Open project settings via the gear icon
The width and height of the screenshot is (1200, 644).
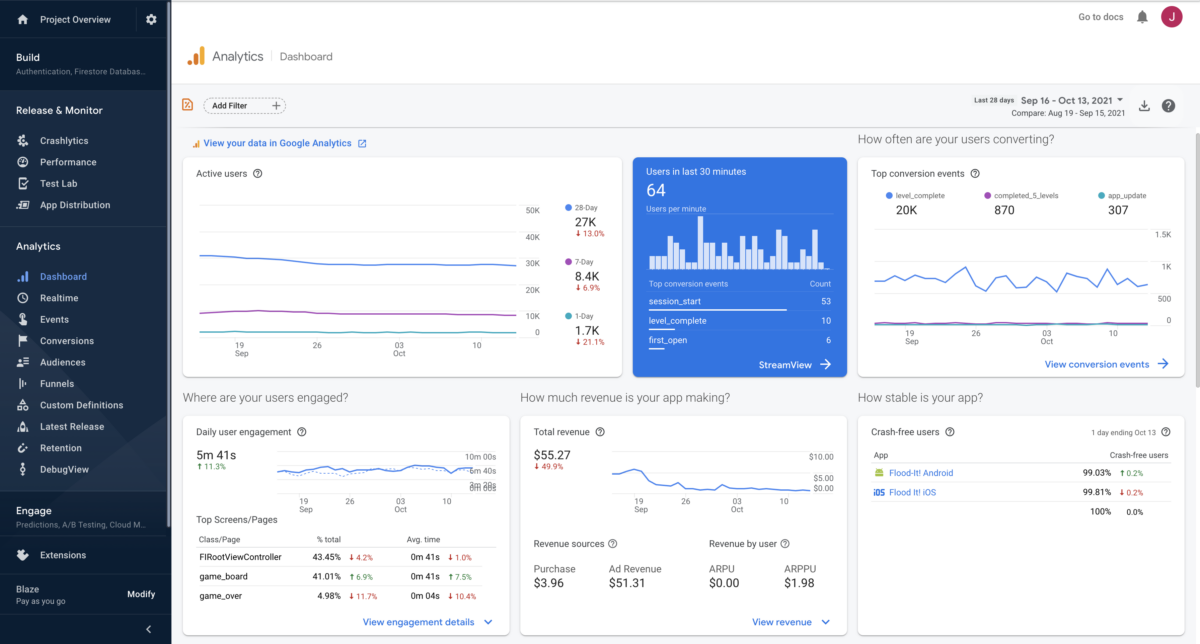click(x=150, y=18)
